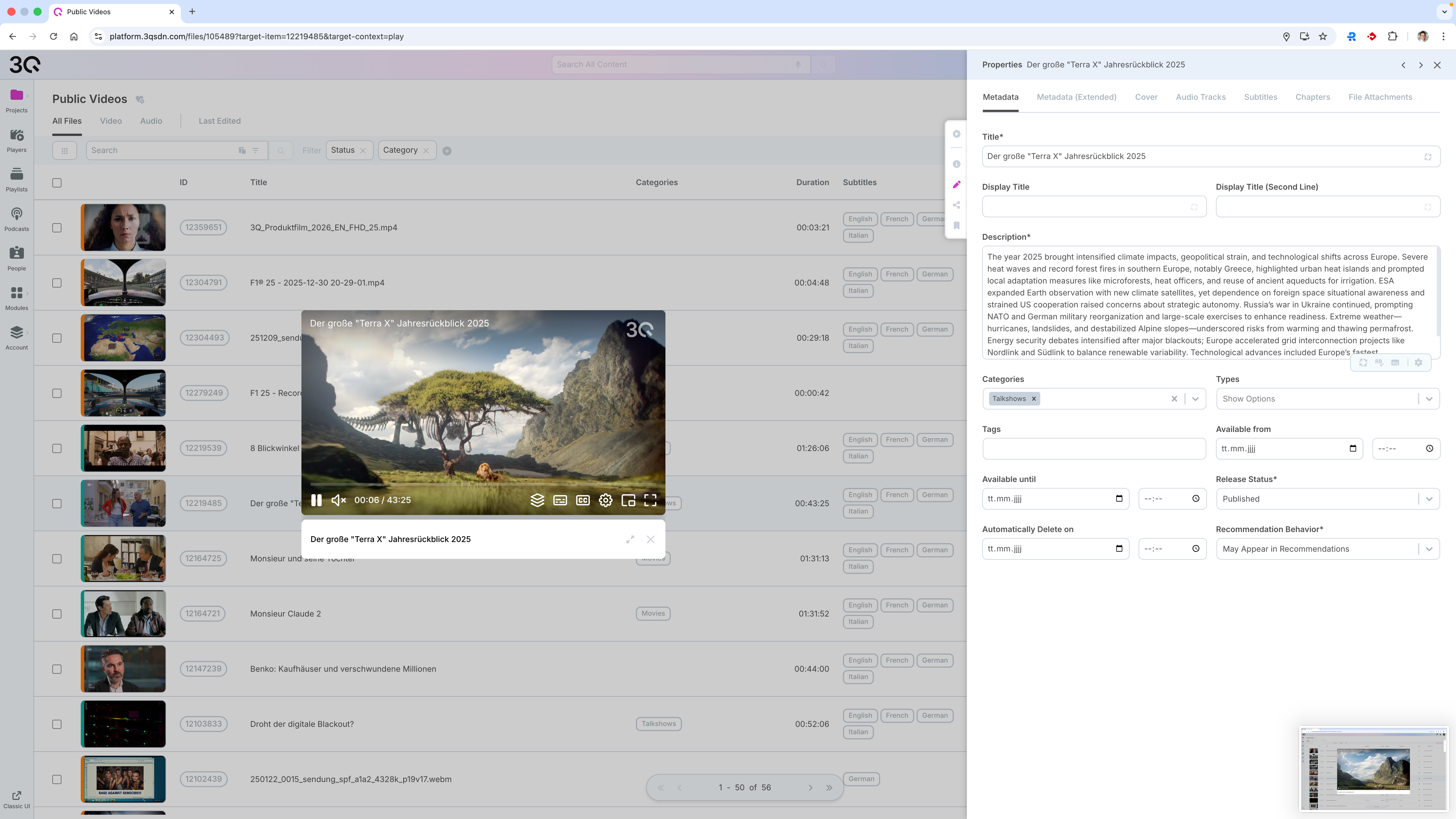Go to next page in pagination
This screenshot has width=1456, height=819.
coord(810,788)
